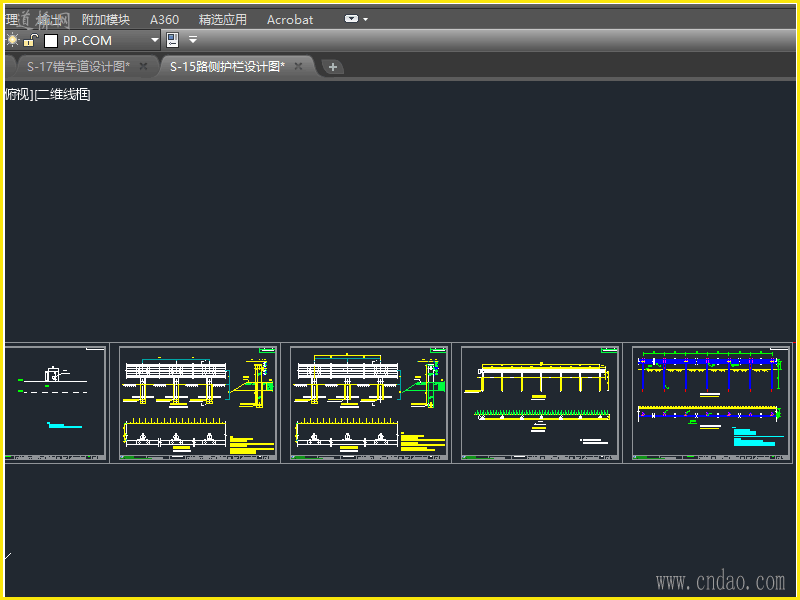The height and width of the screenshot is (600, 800).
Task: Switch to S-17错车道设计图 drawing tab
Action: tap(78, 67)
